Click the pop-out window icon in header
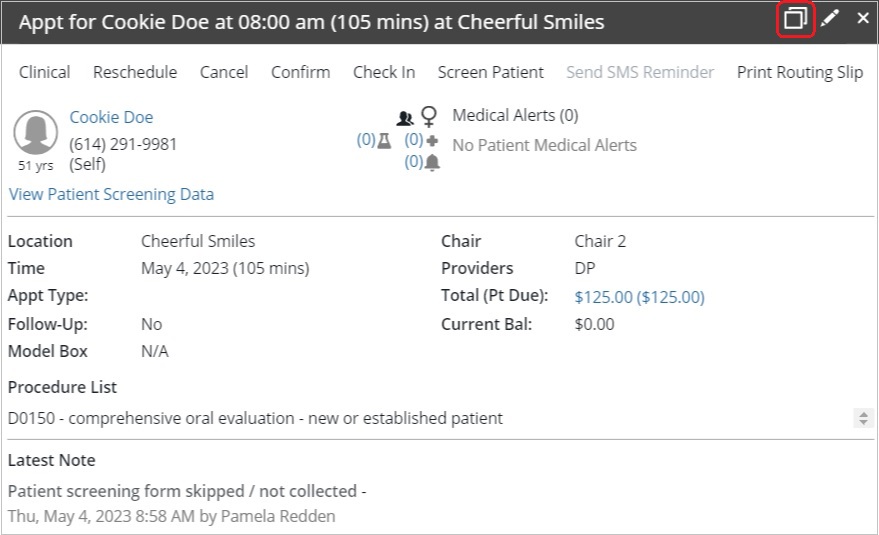The height and width of the screenshot is (535, 879). (795, 19)
